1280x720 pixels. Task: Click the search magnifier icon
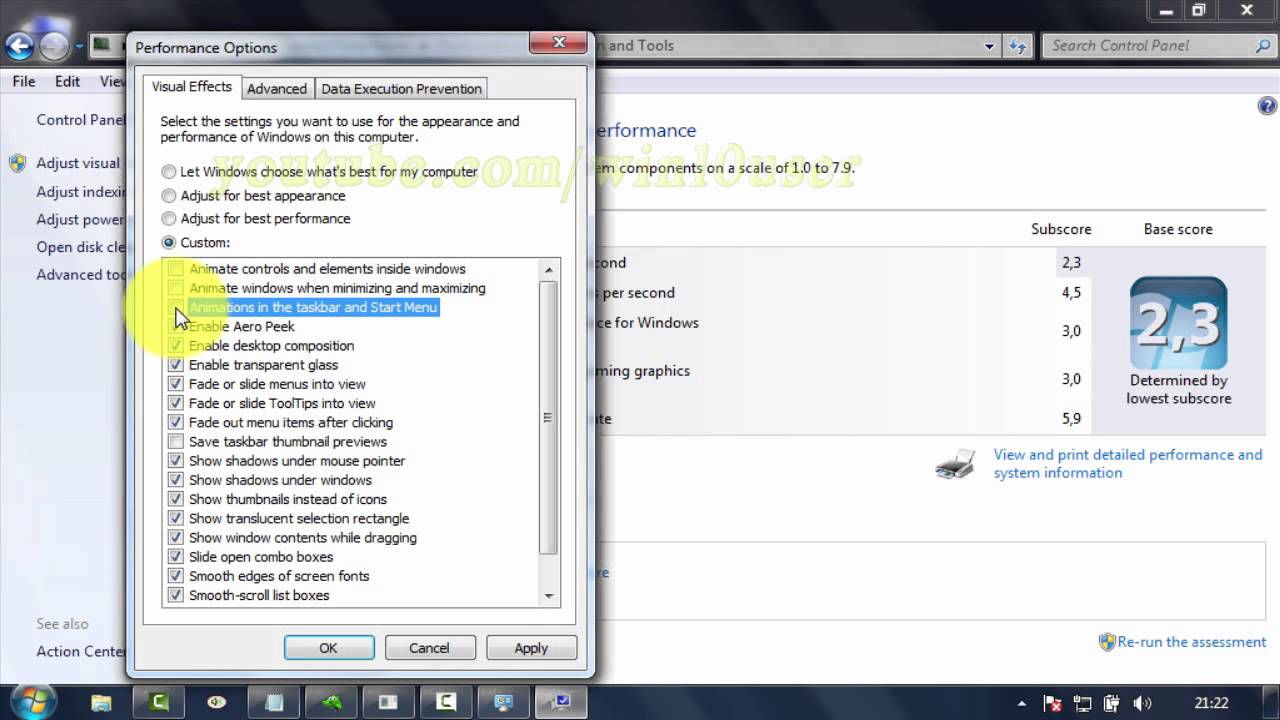click(x=1263, y=45)
